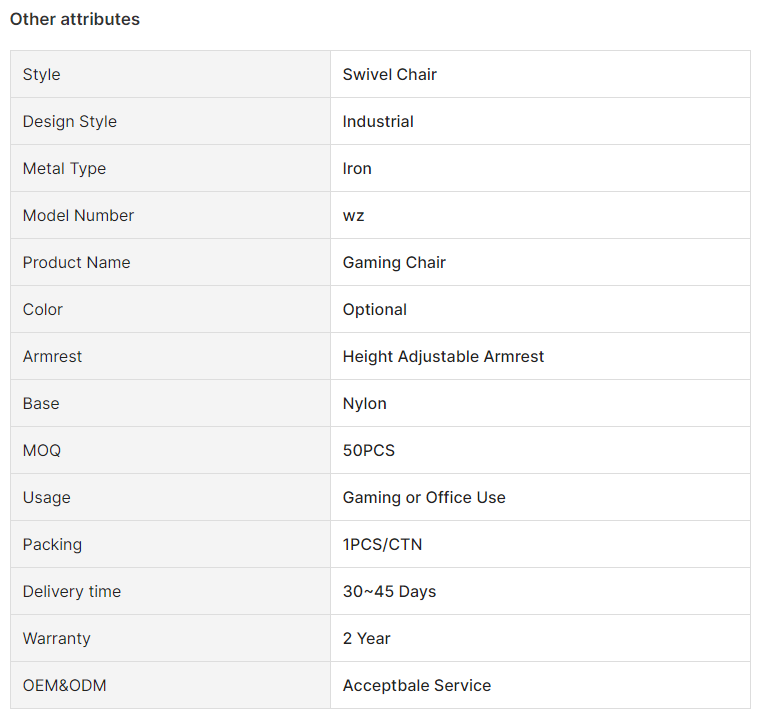Select the 'Nylon' base value
Image resolution: width=761 pixels, height=717 pixels.
coord(364,404)
